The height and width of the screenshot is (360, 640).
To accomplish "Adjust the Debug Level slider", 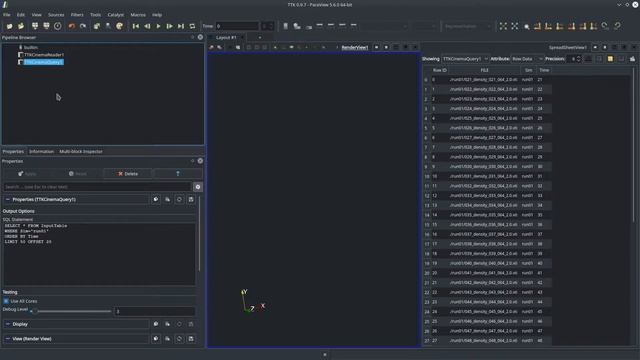I will point(72,311).
